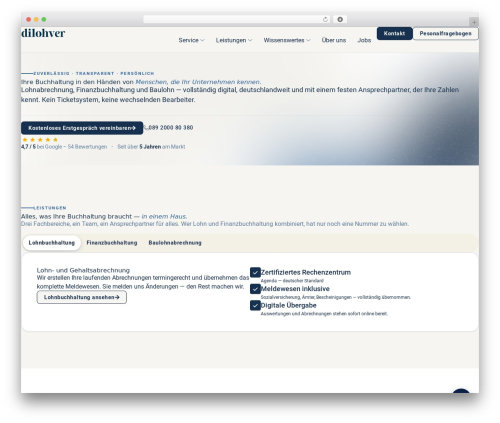Open a new browser tab with plus
500x423 pixels.
[x=474, y=22]
